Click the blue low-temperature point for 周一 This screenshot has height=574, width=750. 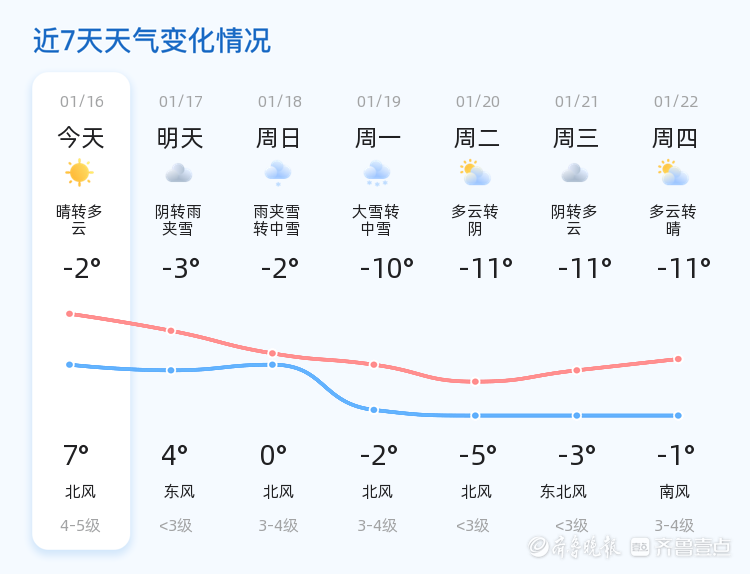pos(374,410)
